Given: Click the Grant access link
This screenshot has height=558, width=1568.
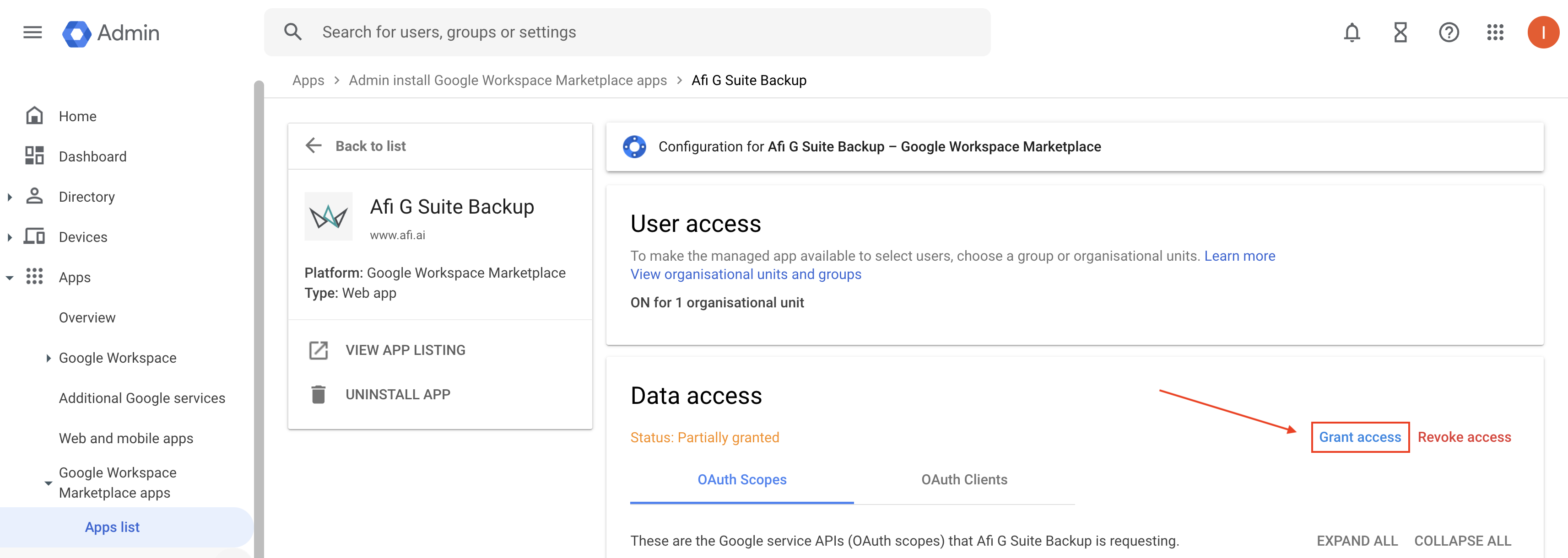Looking at the screenshot, I should 1359,437.
